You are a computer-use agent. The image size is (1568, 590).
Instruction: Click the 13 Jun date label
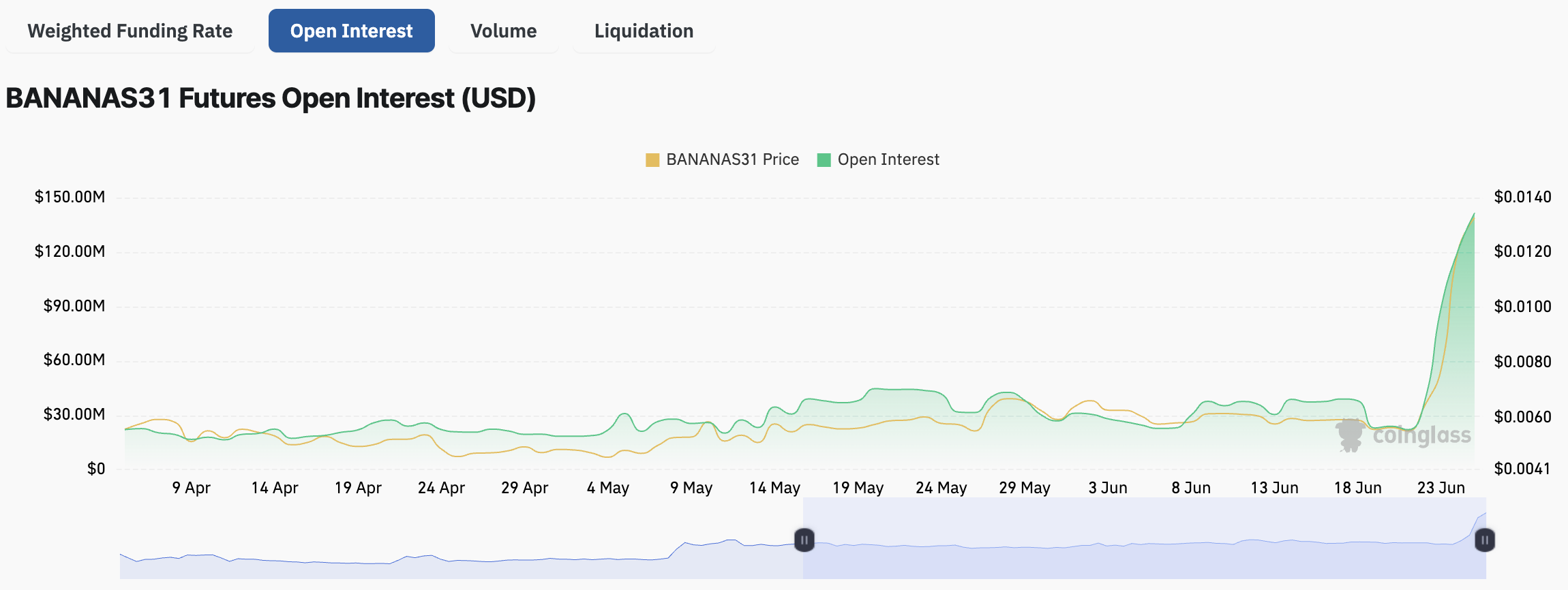(x=1274, y=488)
